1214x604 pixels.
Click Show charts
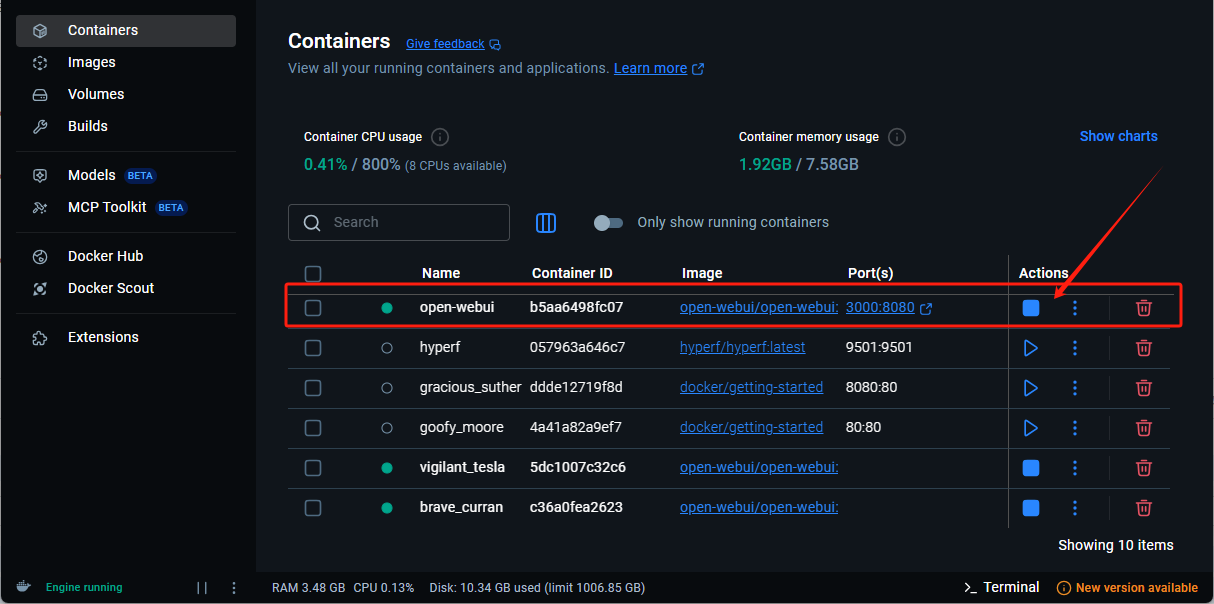click(x=1118, y=137)
